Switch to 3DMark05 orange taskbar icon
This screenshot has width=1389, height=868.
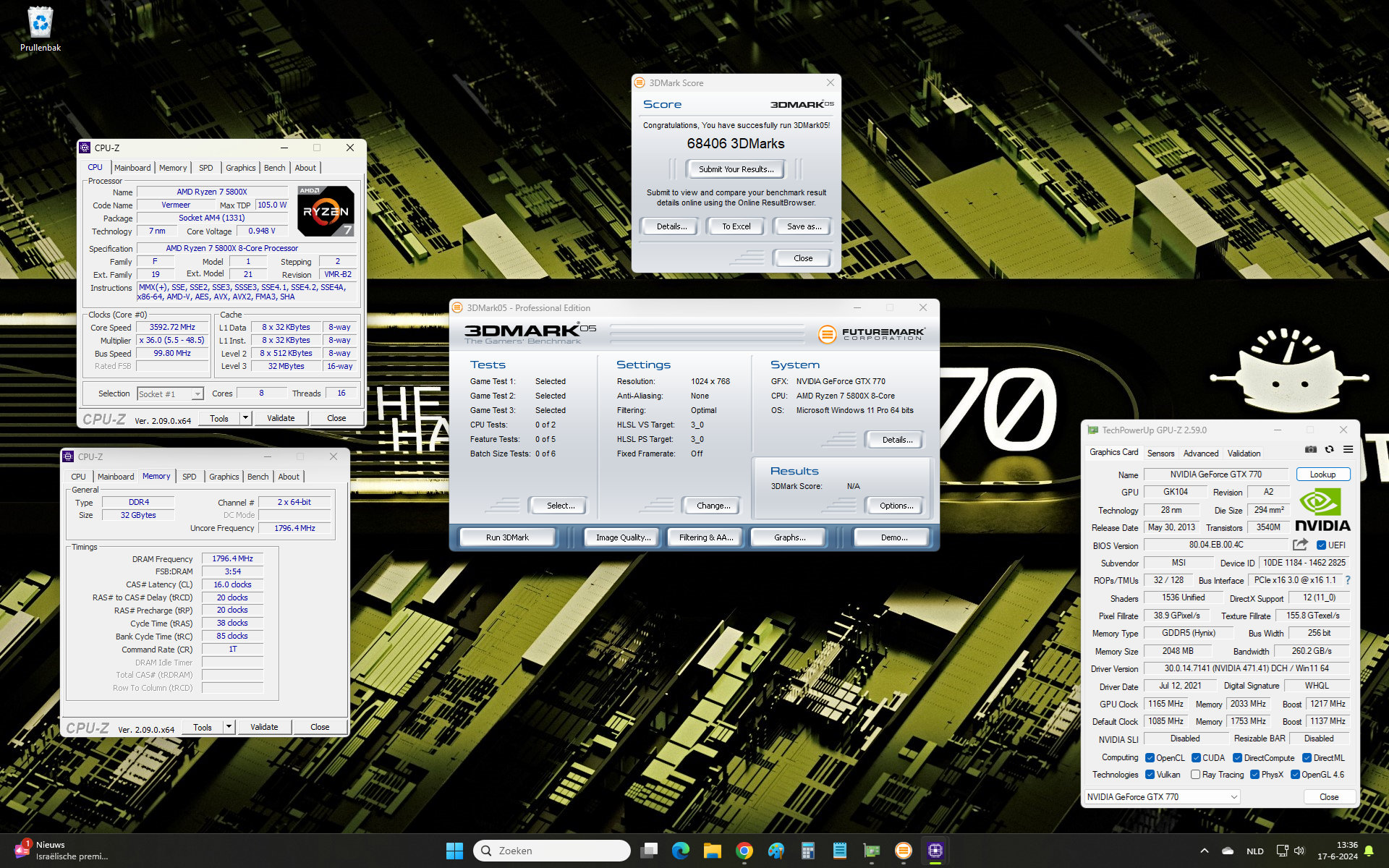(904, 851)
